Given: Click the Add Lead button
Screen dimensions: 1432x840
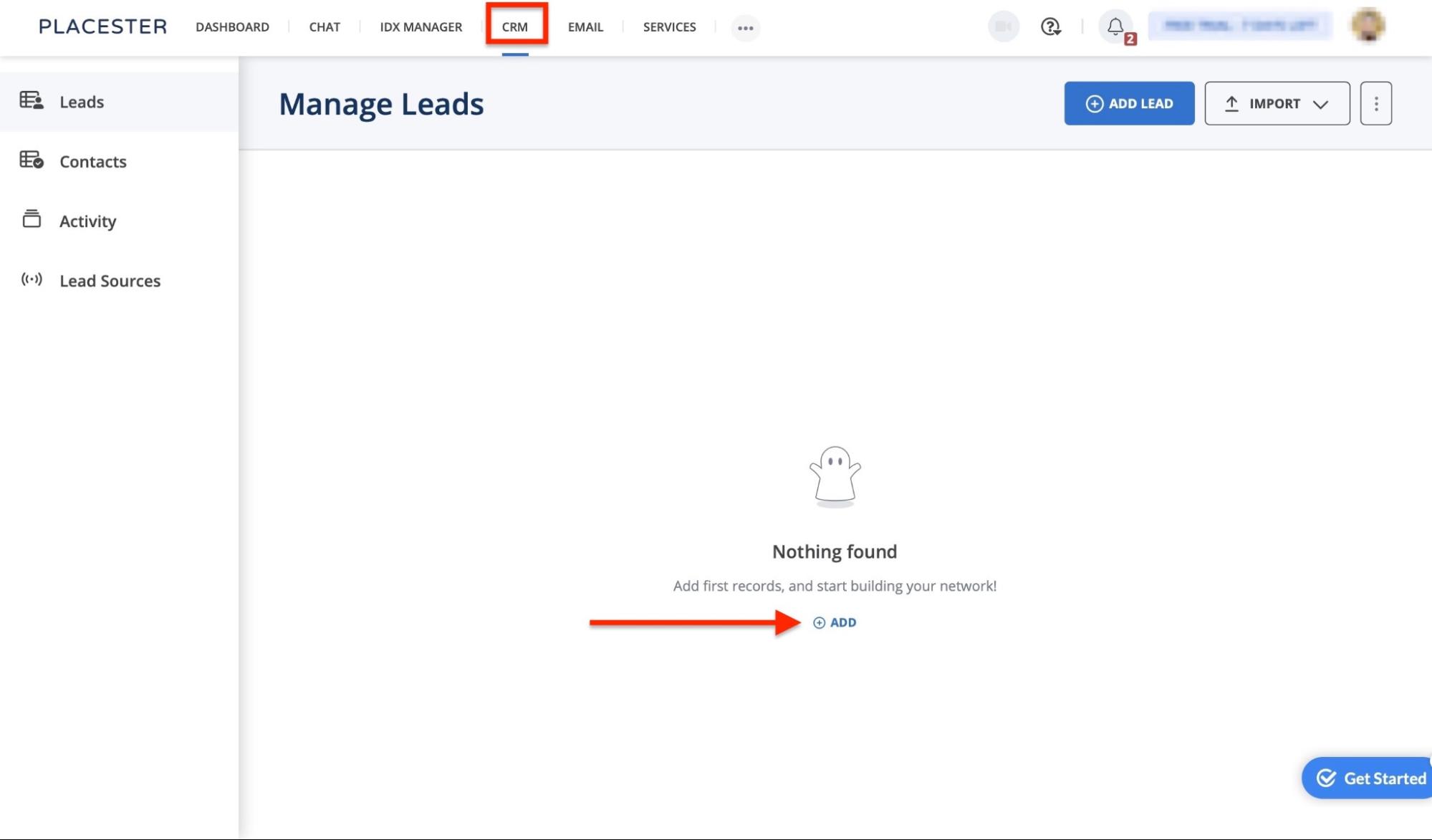Looking at the screenshot, I should tap(1128, 103).
